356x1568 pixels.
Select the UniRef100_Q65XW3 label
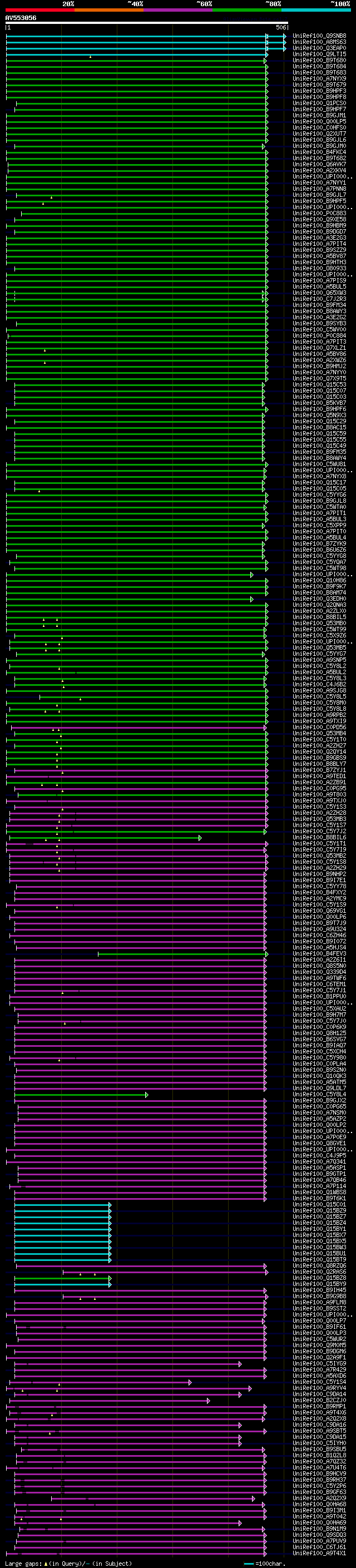[319, 293]
